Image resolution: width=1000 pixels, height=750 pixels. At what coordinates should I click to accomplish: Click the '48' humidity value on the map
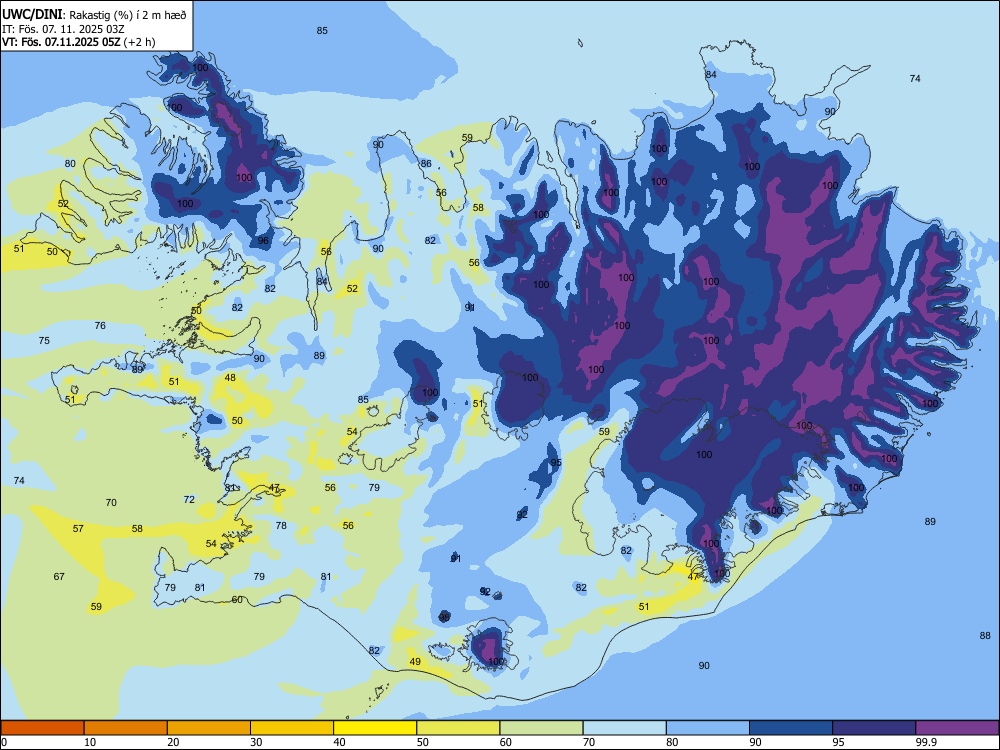pyautogui.click(x=230, y=378)
